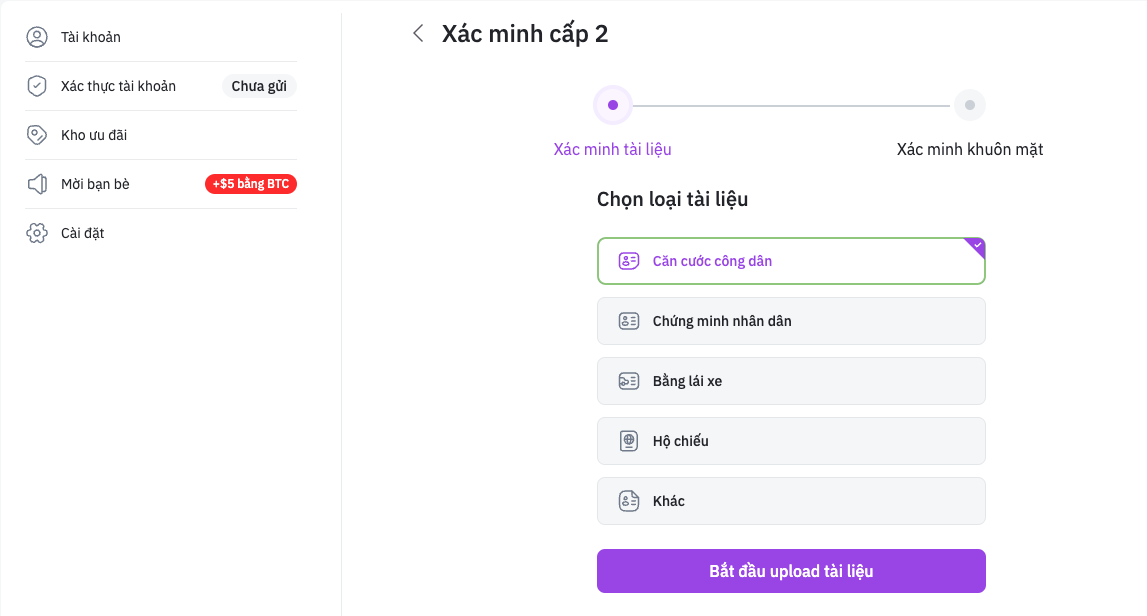Click the back arrow beside Xác minh cấp 2
Screen dimensions: 1147x616
coord(418,34)
